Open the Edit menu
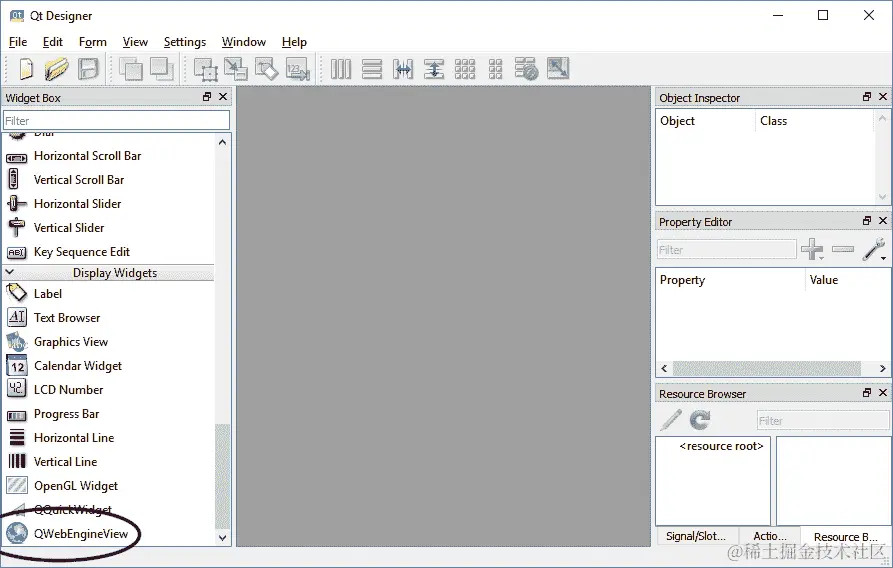This screenshot has width=893, height=568. tap(52, 42)
